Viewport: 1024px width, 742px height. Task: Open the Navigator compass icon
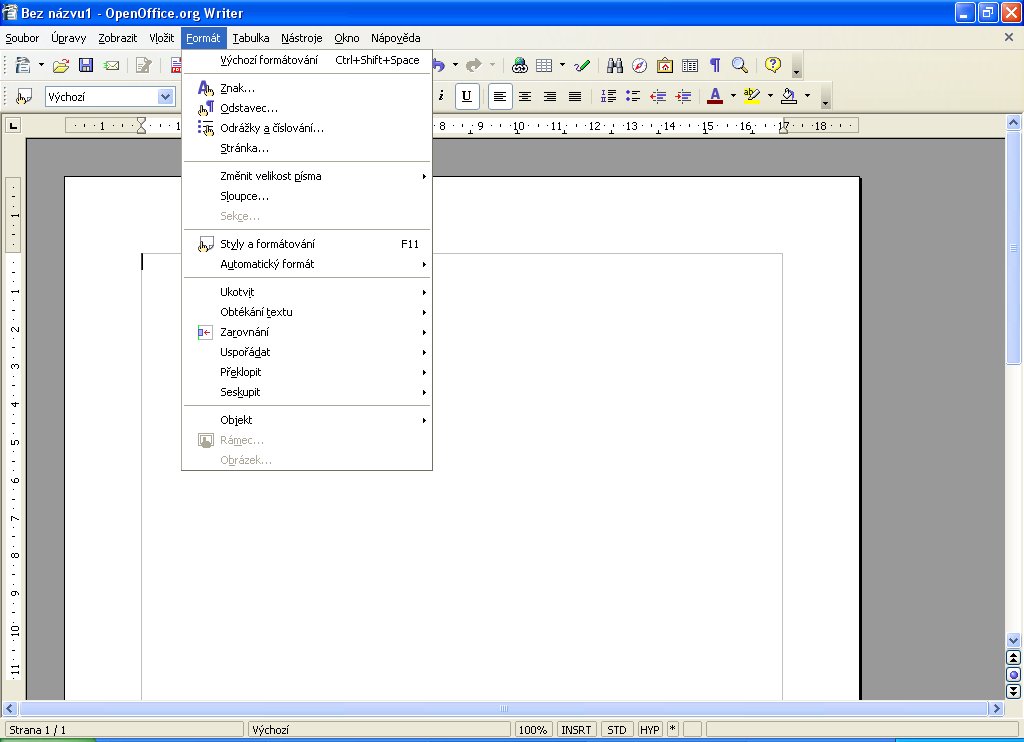[x=639, y=65]
